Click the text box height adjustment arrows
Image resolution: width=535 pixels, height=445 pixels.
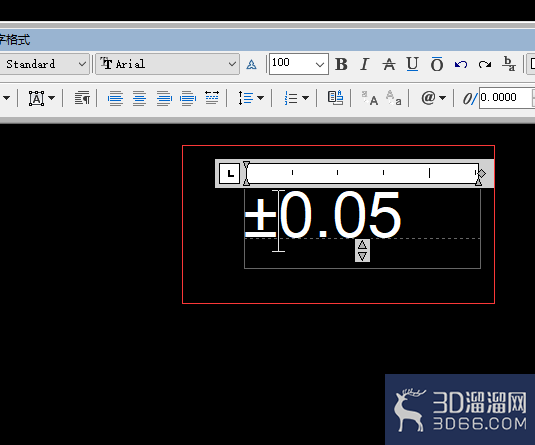pos(362,251)
